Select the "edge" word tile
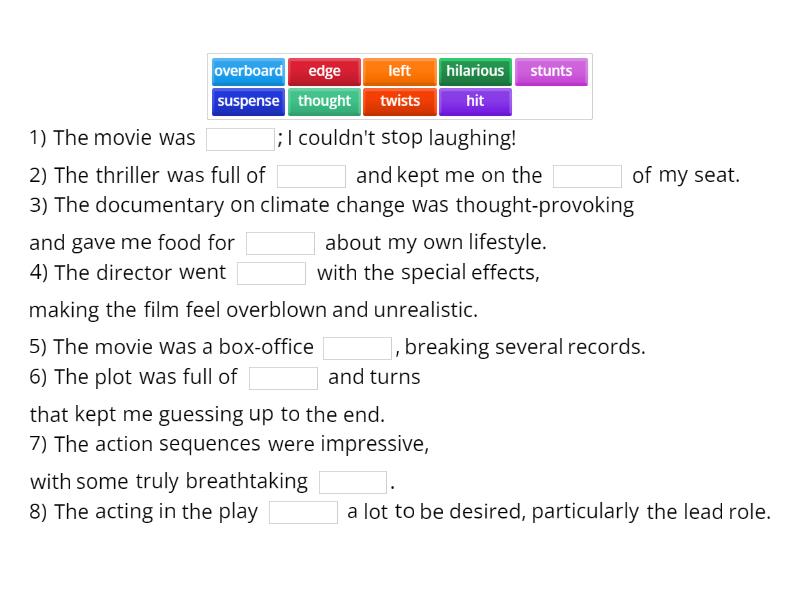Viewport: 800px width, 600px height. 324,71
